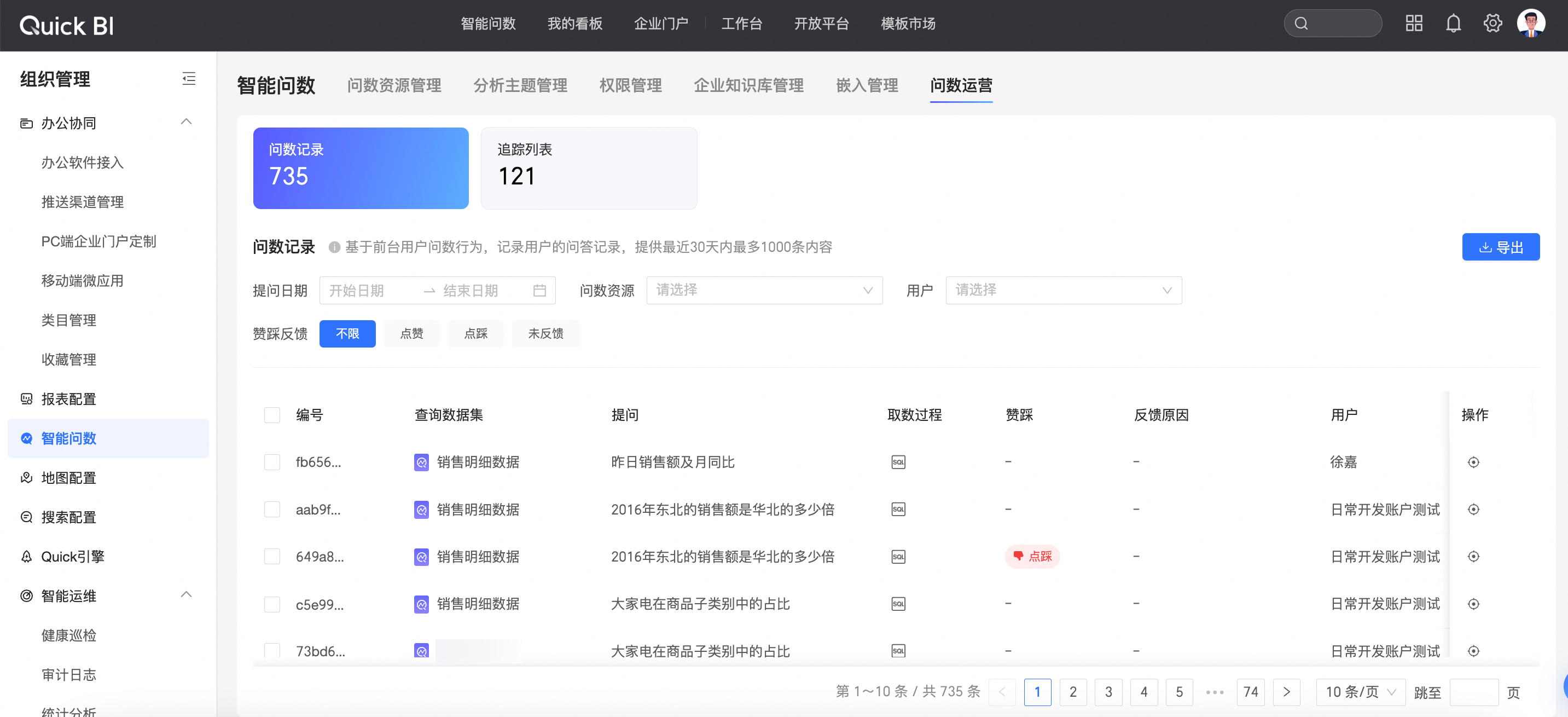
Task: Click the 搜索配置 sidebar icon
Action: [x=26, y=517]
